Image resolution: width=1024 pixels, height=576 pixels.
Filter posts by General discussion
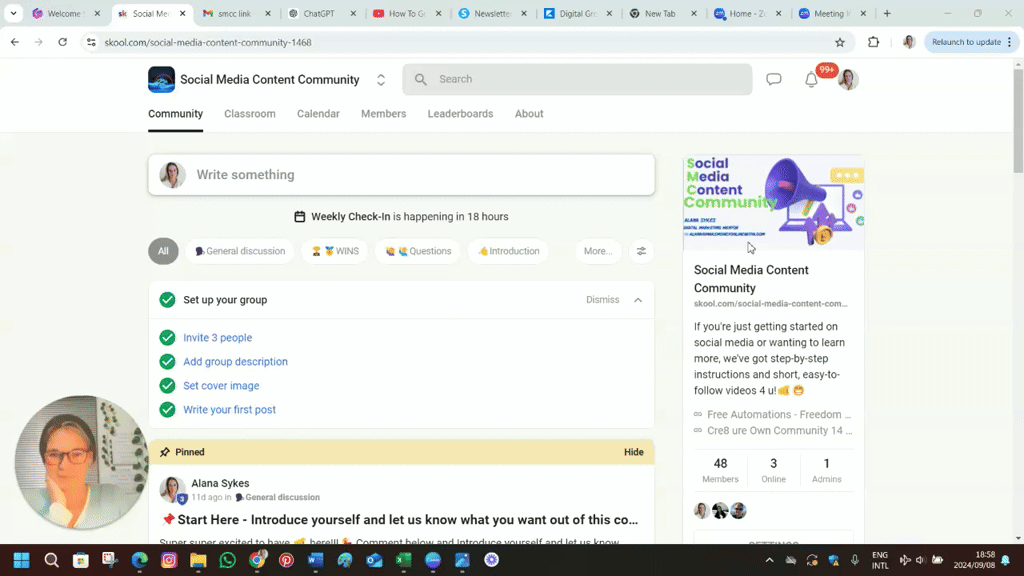pos(240,251)
